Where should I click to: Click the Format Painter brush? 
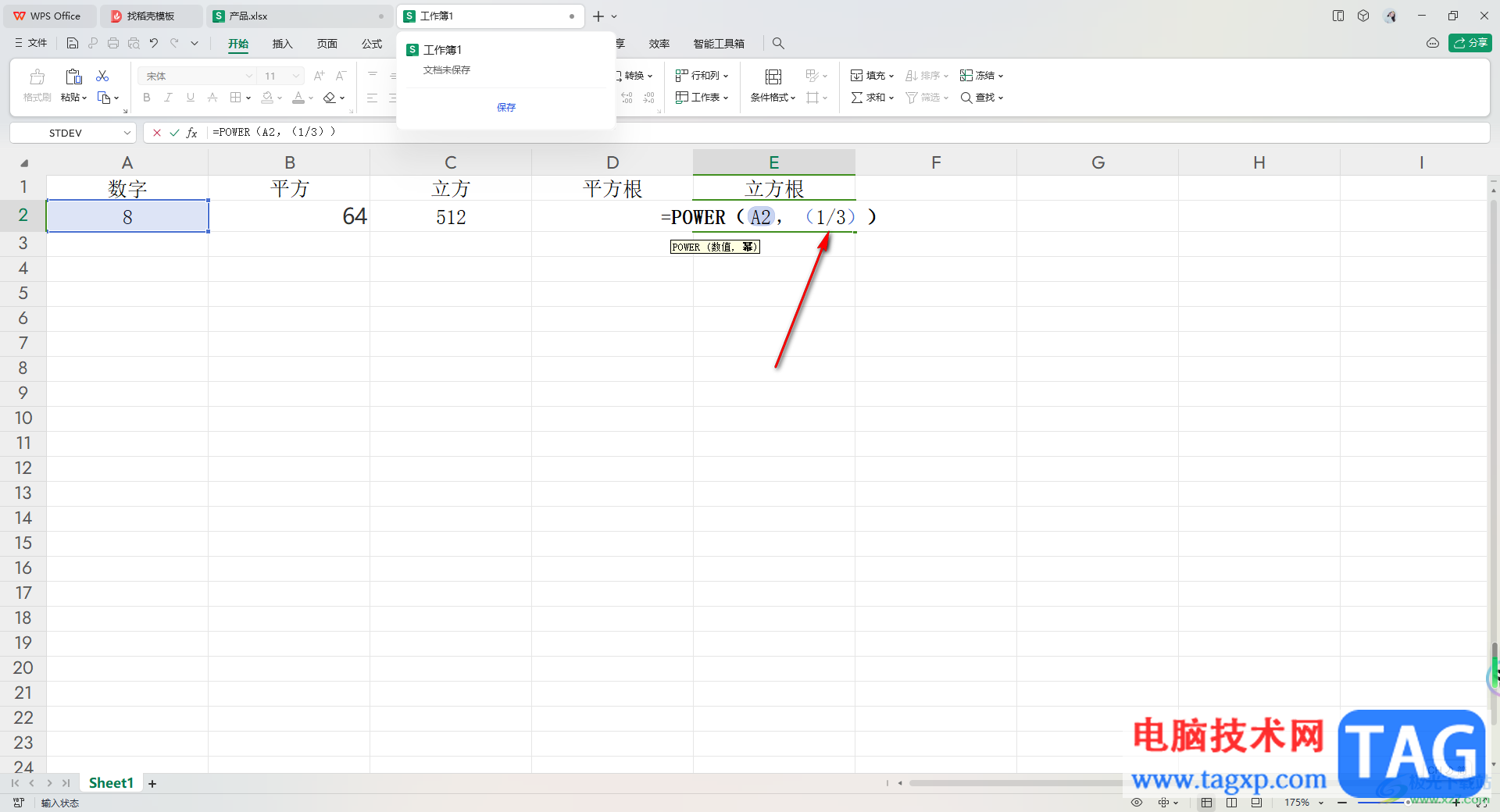click(37, 77)
